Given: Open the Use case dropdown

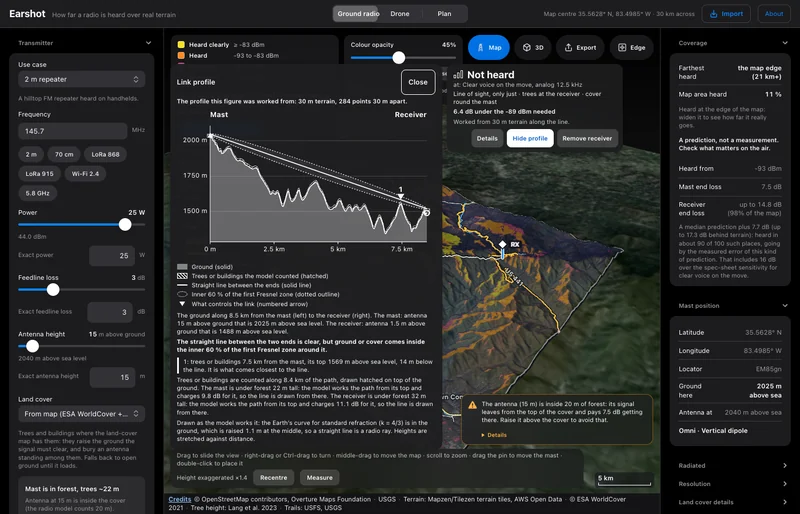Looking at the screenshot, I should click(82, 79).
